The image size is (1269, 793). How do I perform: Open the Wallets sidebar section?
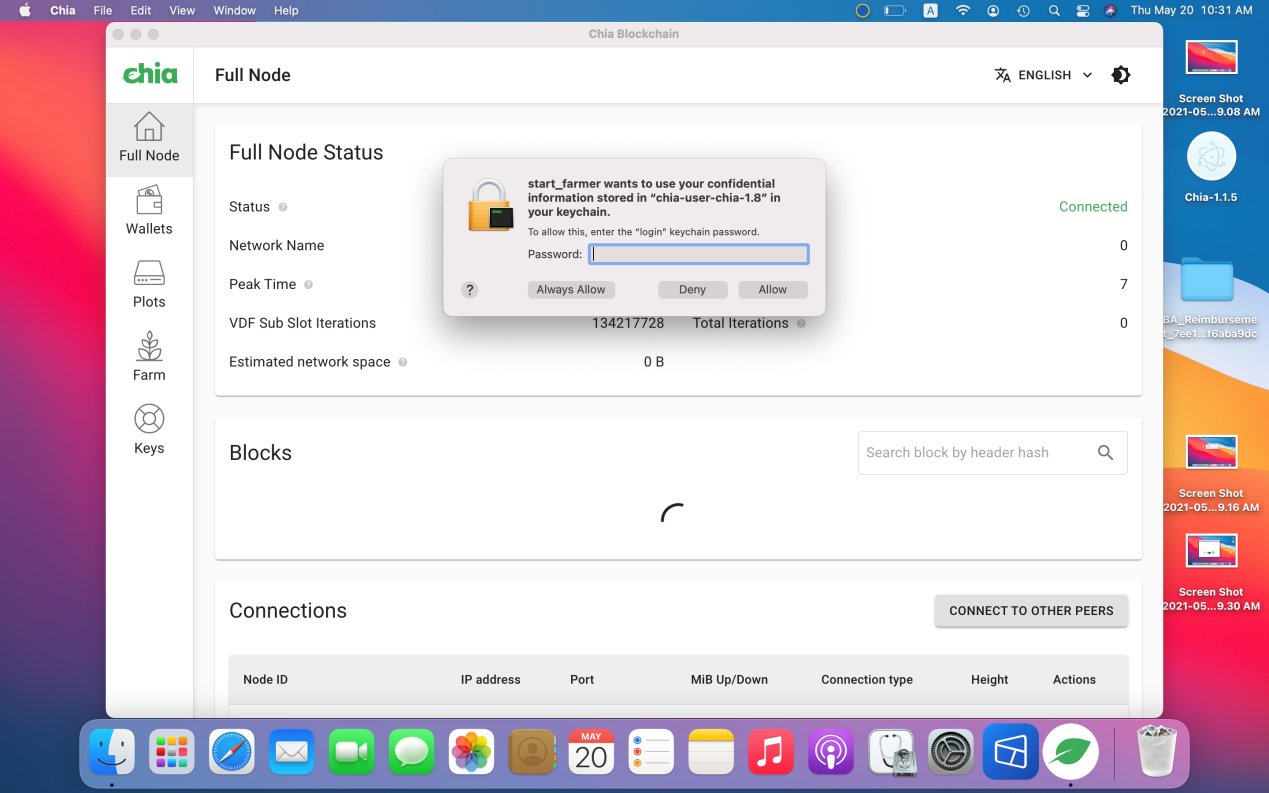pyautogui.click(x=149, y=212)
